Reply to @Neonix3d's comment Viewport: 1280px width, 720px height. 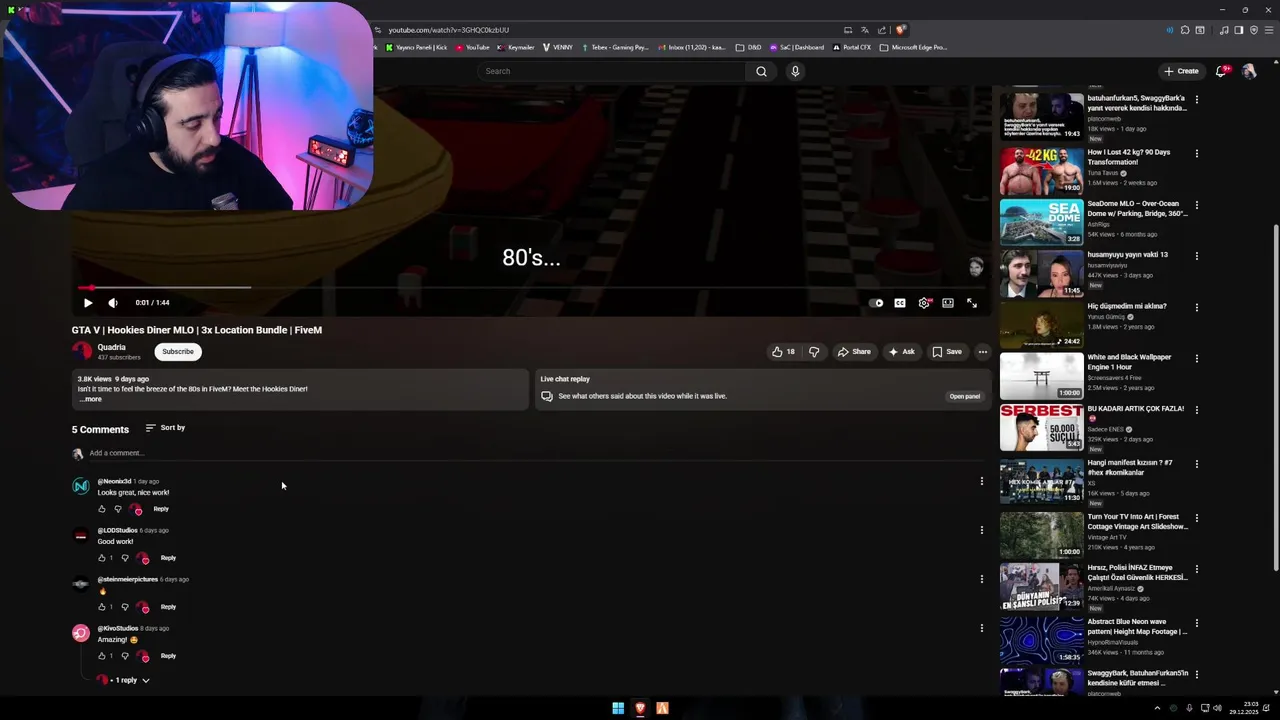click(161, 509)
